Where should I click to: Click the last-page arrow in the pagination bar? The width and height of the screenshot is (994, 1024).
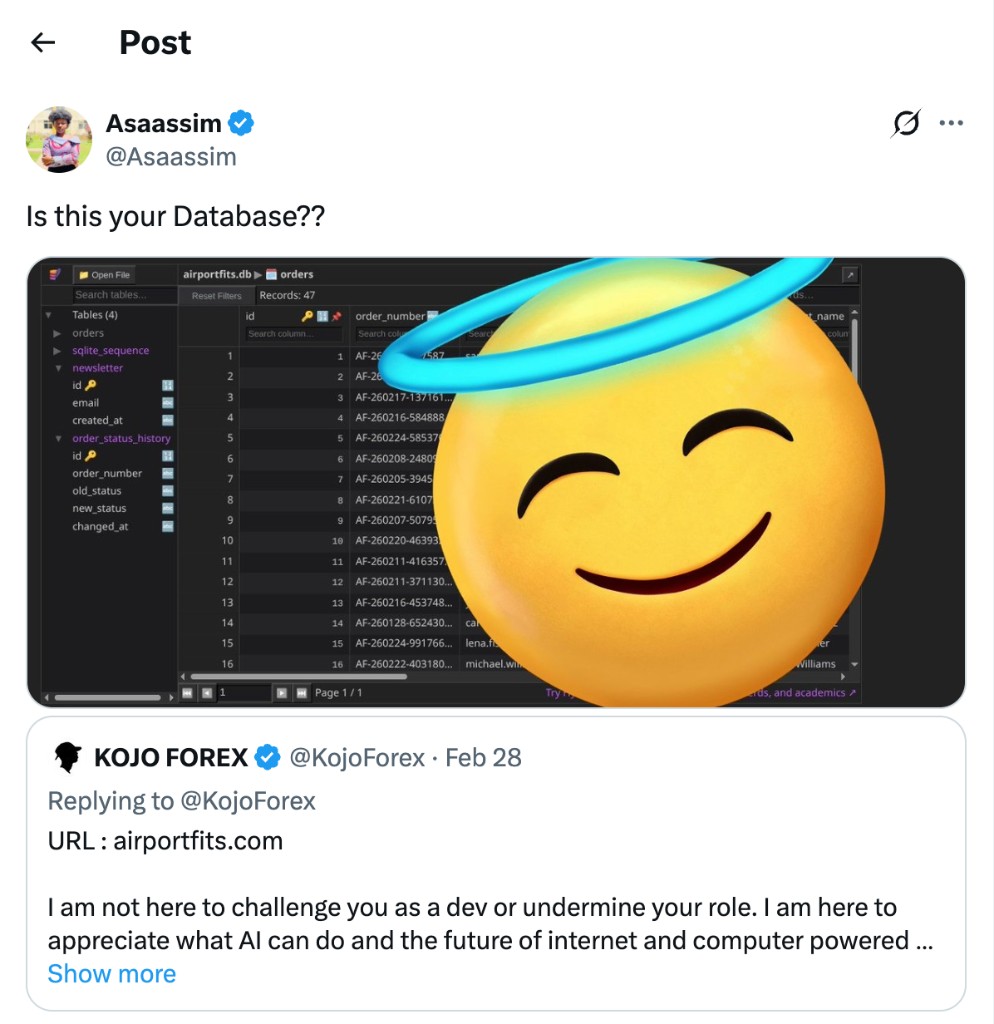pos(301,692)
